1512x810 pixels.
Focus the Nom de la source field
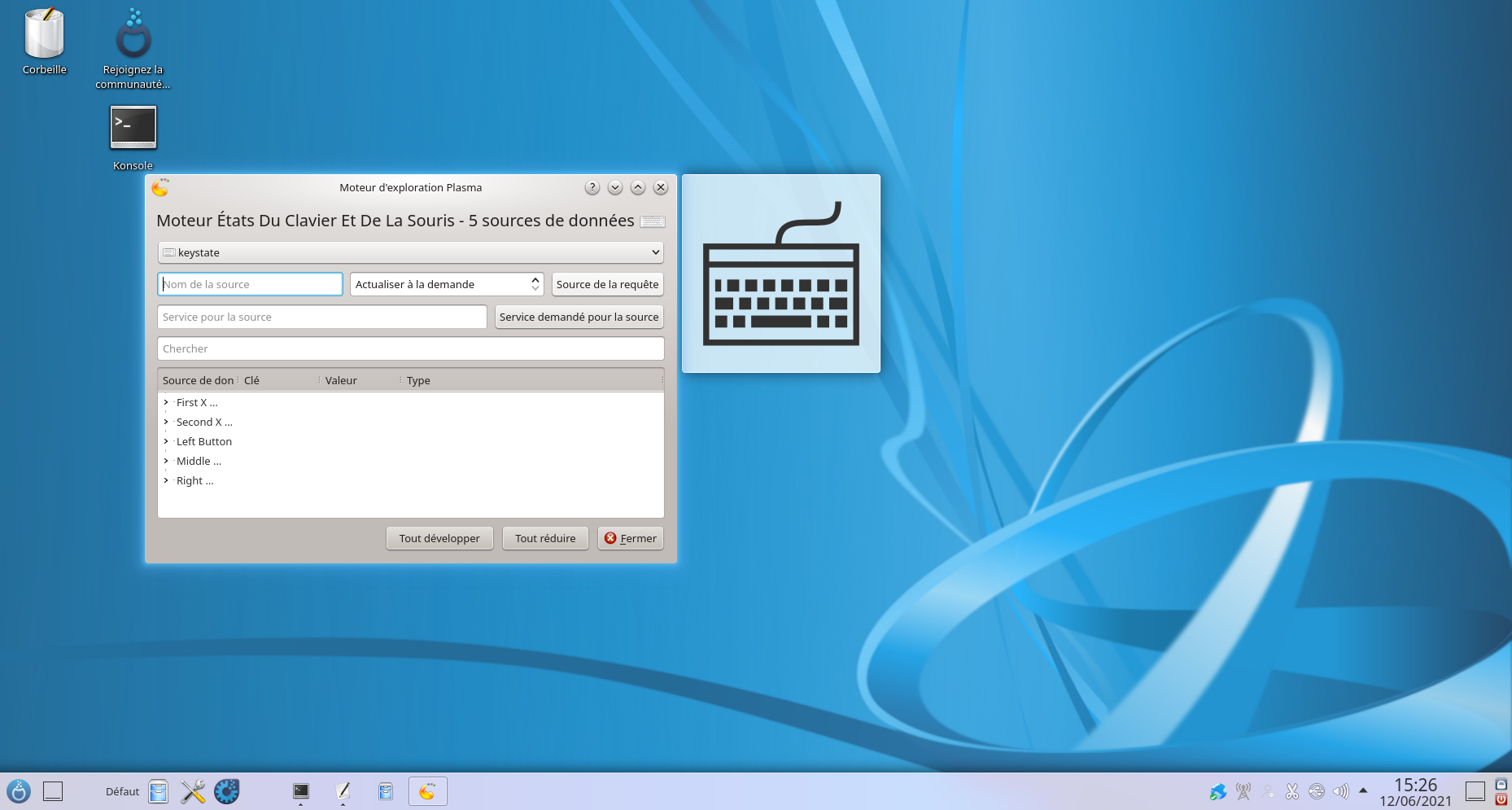[x=250, y=284]
